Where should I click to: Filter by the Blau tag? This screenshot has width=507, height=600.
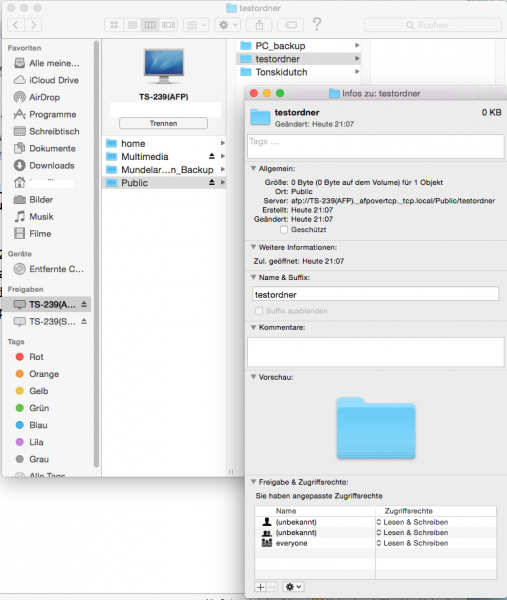31,425
